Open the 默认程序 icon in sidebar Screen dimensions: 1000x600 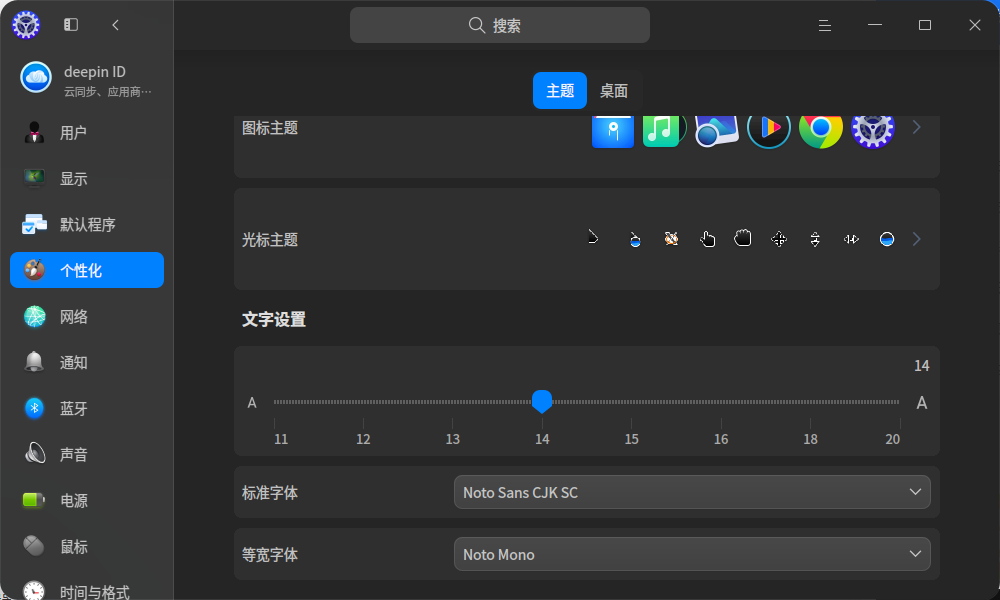34,224
